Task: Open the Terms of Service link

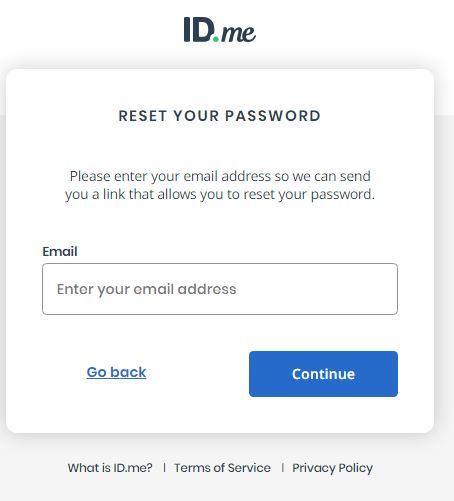Action: point(222,468)
